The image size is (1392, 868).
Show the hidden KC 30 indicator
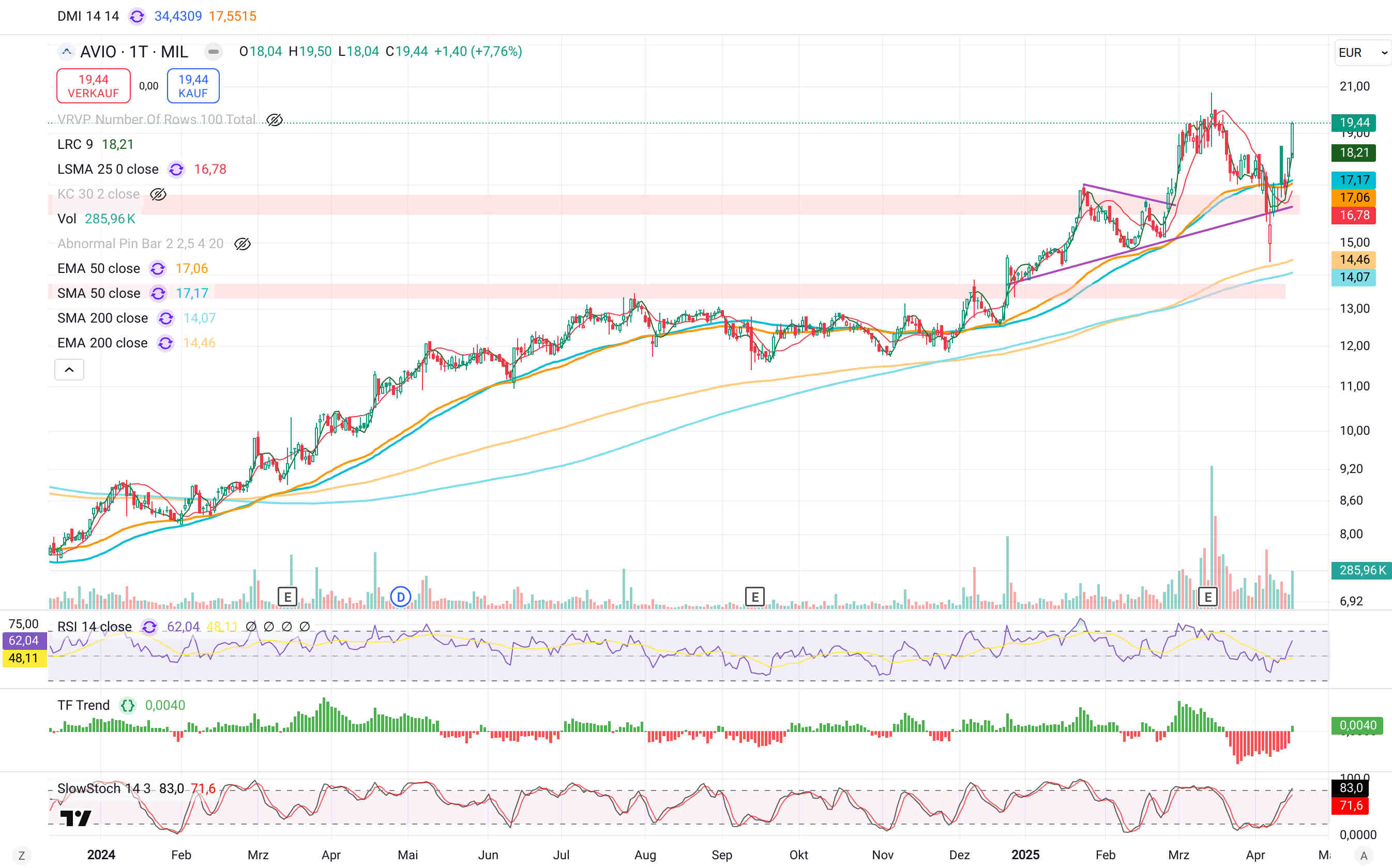[x=158, y=194]
